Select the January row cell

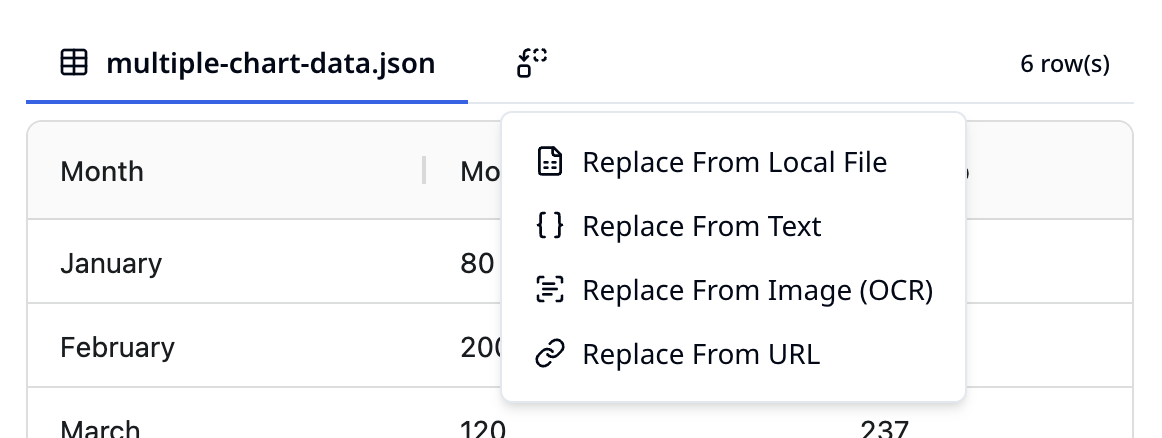[111, 264]
